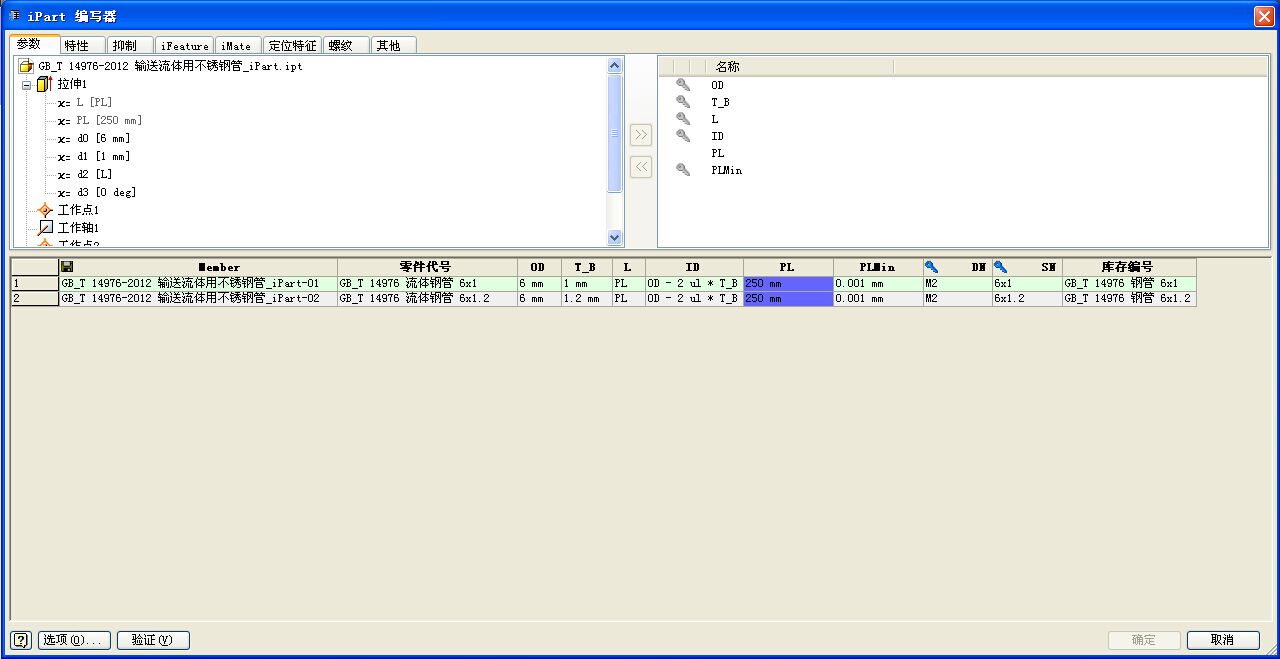Viewport: 1280px width, 659px height.
Task: Click the blue key icon in SN column header
Action: (1001, 267)
